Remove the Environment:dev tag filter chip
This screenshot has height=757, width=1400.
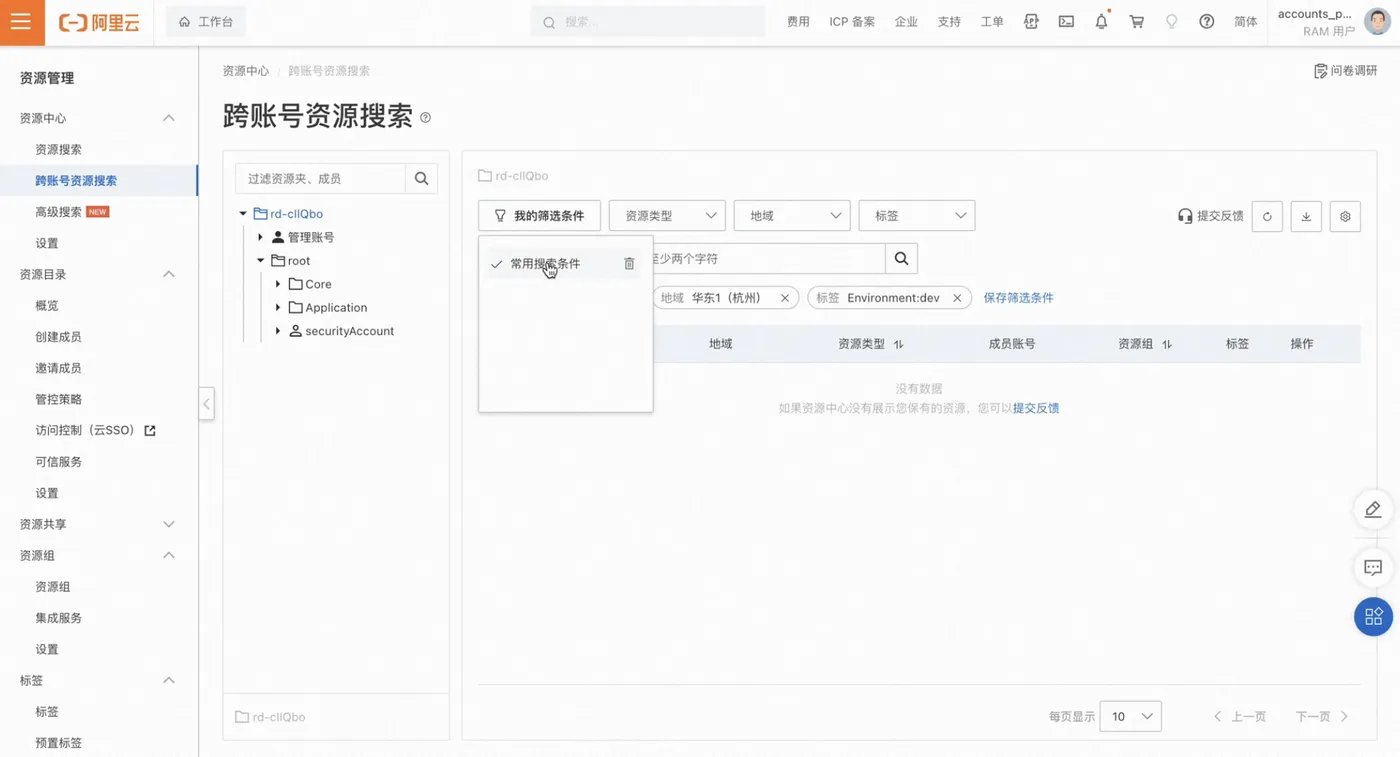tap(957, 298)
